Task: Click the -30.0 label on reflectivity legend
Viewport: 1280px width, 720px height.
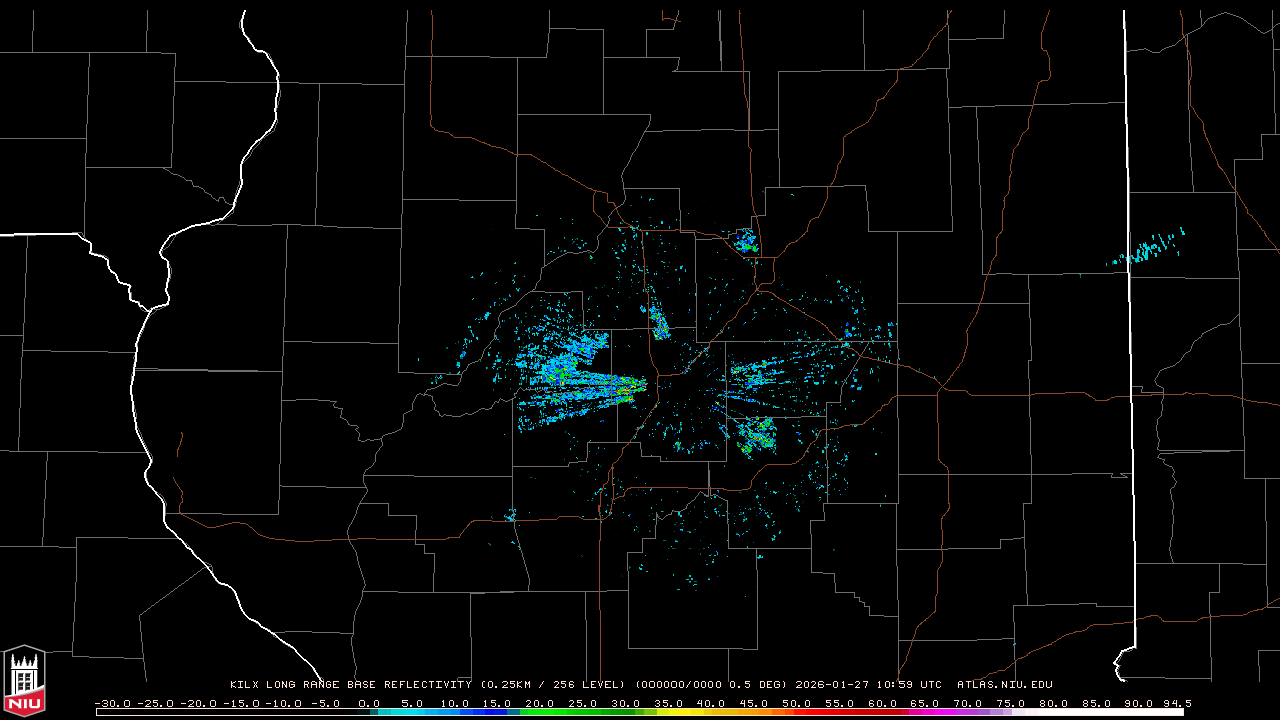Action: pyautogui.click(x=112, y=703)
